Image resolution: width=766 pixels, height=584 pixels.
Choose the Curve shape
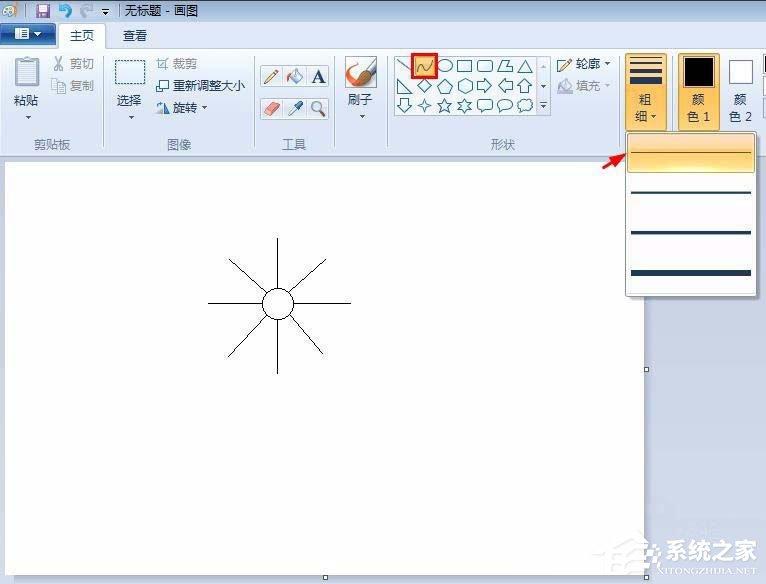point(424,65)
